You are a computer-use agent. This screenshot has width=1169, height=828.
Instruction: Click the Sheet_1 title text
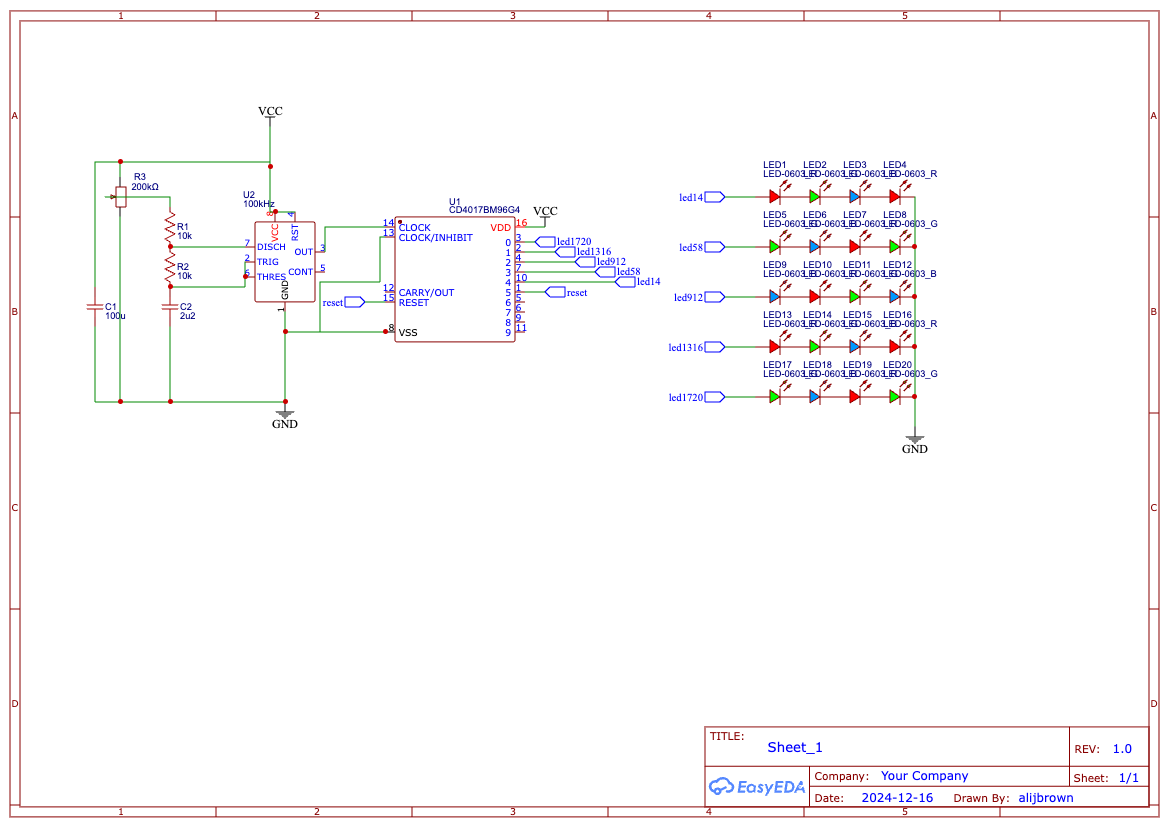coord(795,748)
